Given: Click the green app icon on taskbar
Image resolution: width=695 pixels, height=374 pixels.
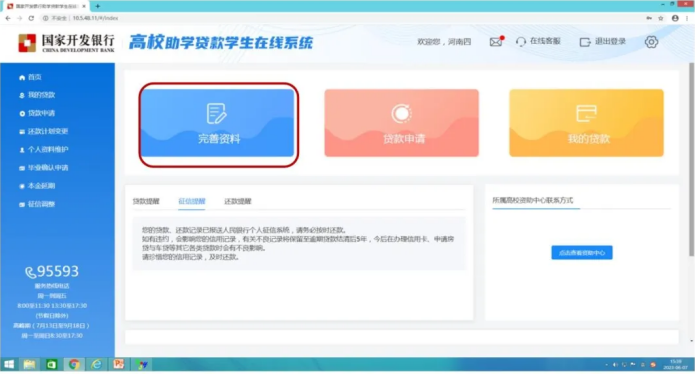Looking at the screenshot, I should click(x=51, y=365).
